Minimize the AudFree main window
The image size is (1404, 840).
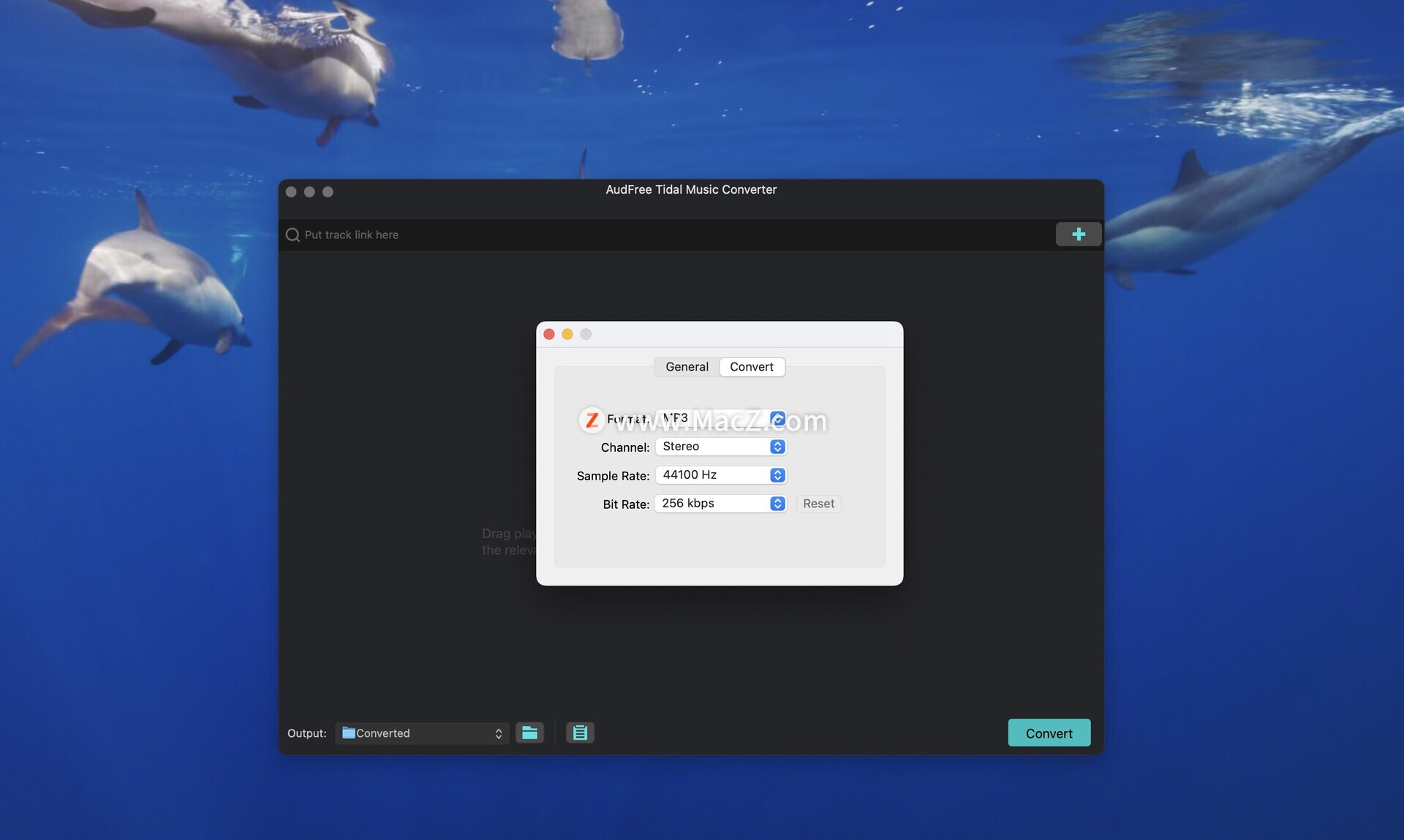click(309, 192)
